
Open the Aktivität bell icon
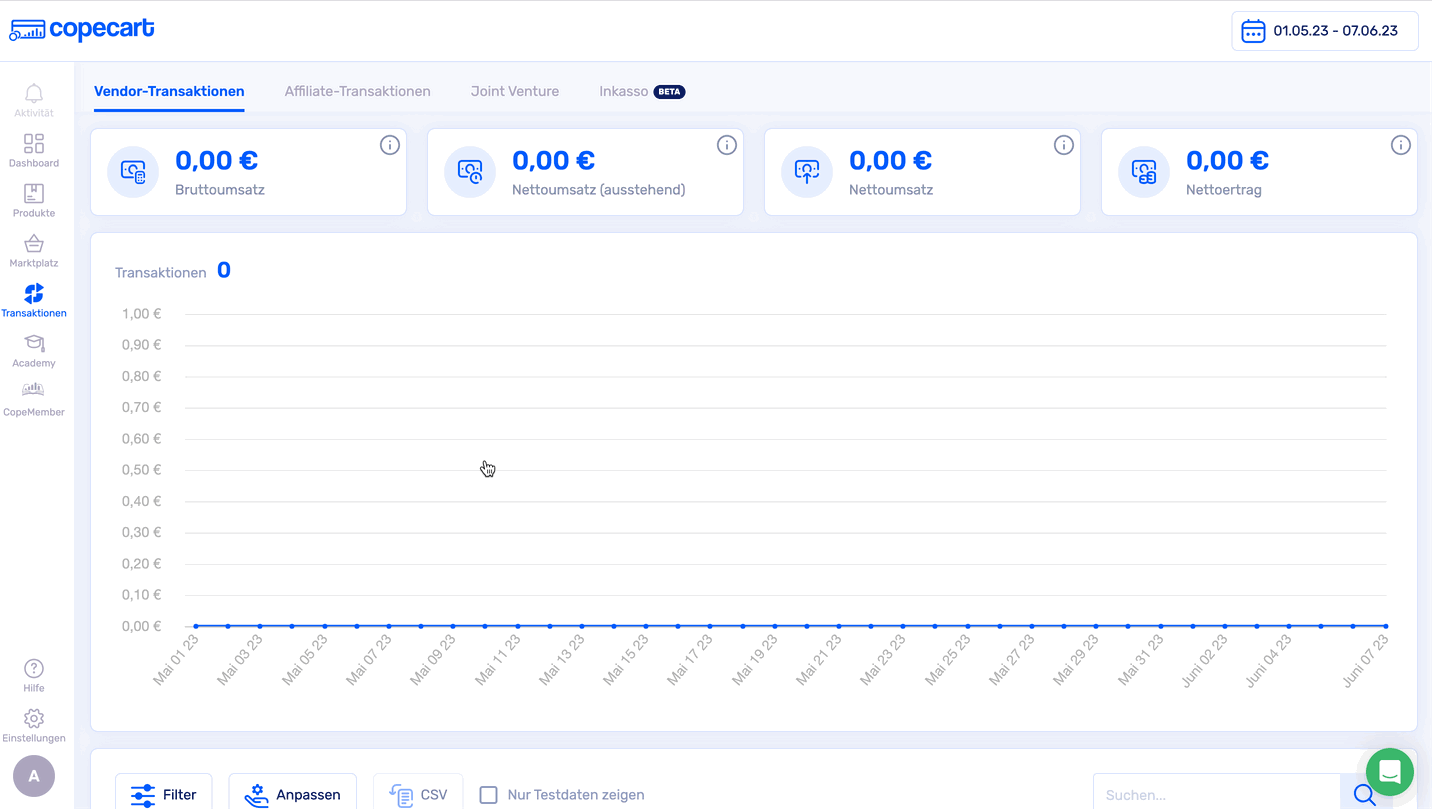pyautogui.click(x=34, y=94)
